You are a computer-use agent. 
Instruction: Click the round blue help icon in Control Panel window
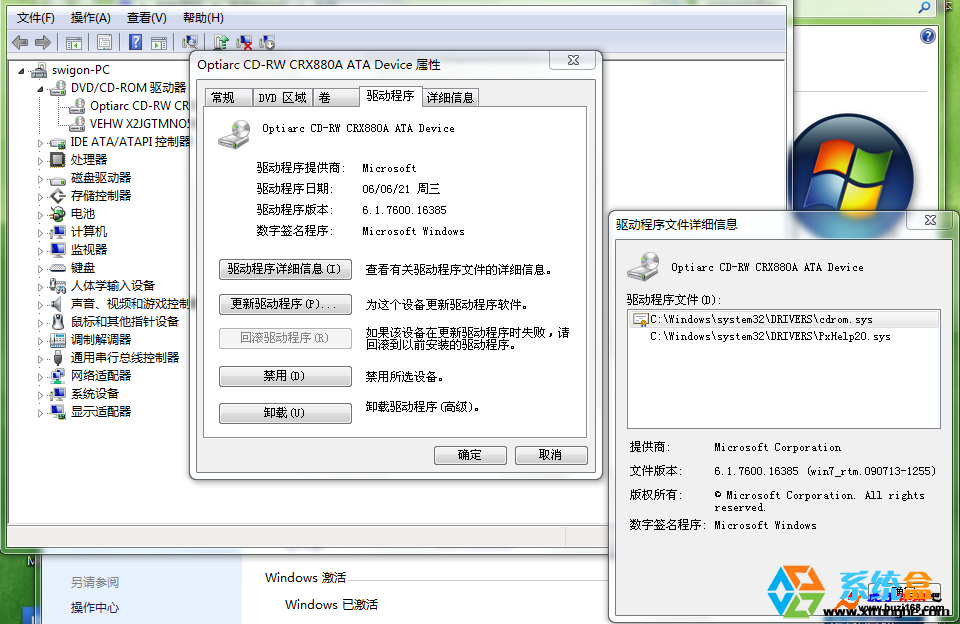[x=928, y=36]
